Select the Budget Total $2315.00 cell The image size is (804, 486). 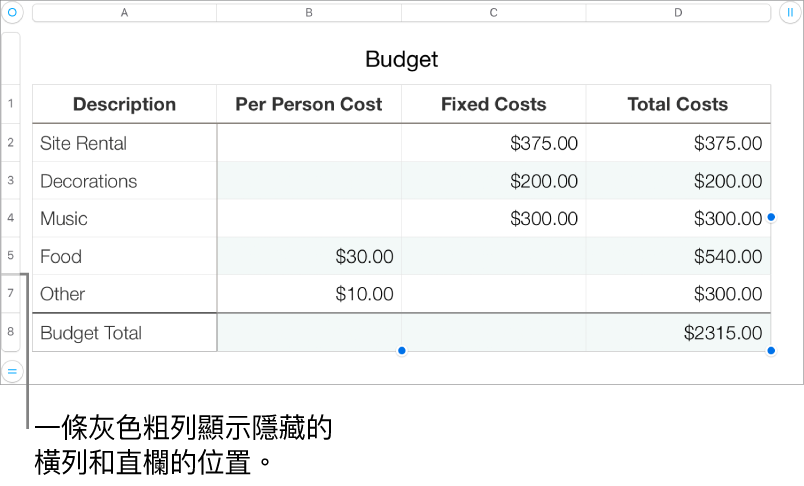click(x=678, y=333)
